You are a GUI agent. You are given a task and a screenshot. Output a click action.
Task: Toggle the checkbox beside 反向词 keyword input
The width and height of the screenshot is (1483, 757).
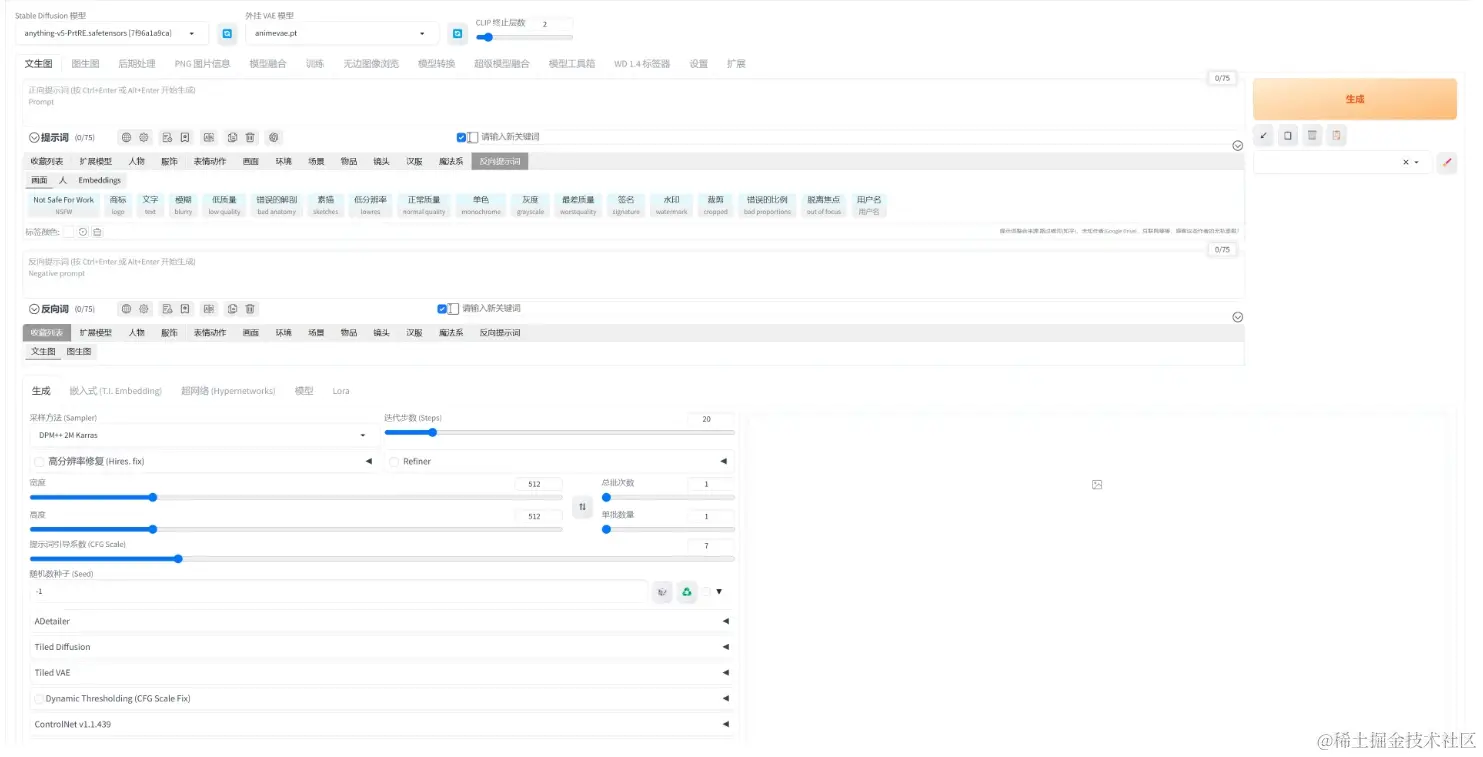pyautogui.click(x=442, y=309)
